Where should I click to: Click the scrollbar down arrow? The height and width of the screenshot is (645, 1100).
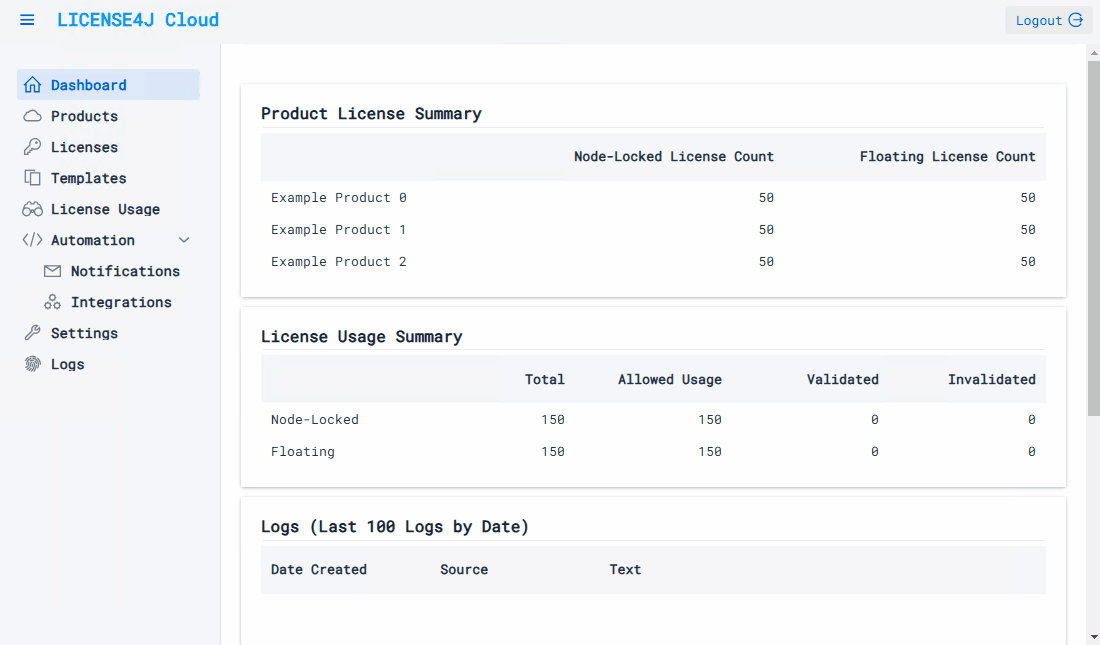pyautogui.click(x=1094, y=637)
